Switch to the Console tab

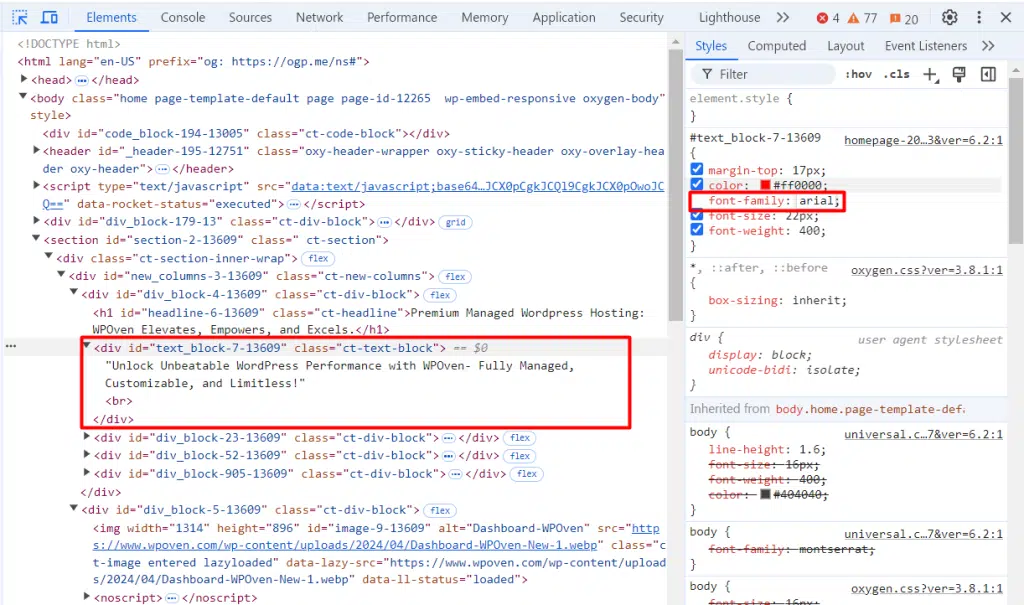[183, 17]
